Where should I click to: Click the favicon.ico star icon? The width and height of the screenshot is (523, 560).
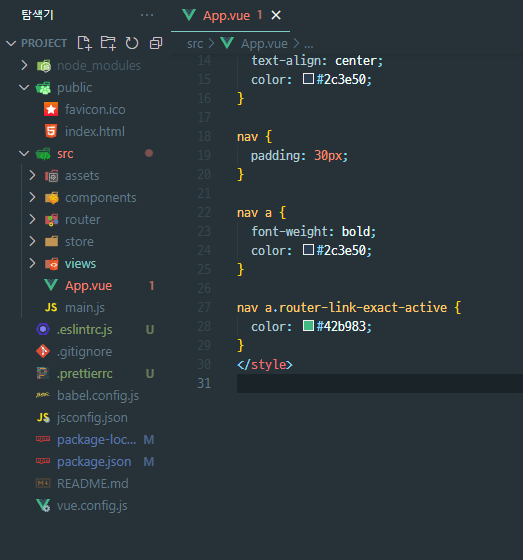(x=51, y=109)
